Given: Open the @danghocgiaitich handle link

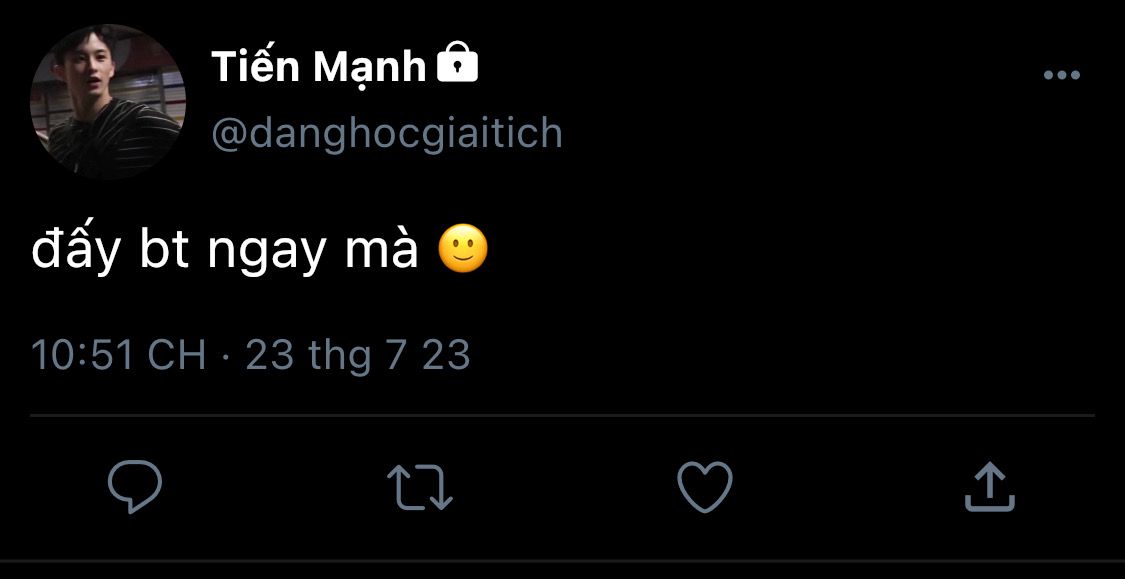Looking at the screenshot, I should 387,134.
